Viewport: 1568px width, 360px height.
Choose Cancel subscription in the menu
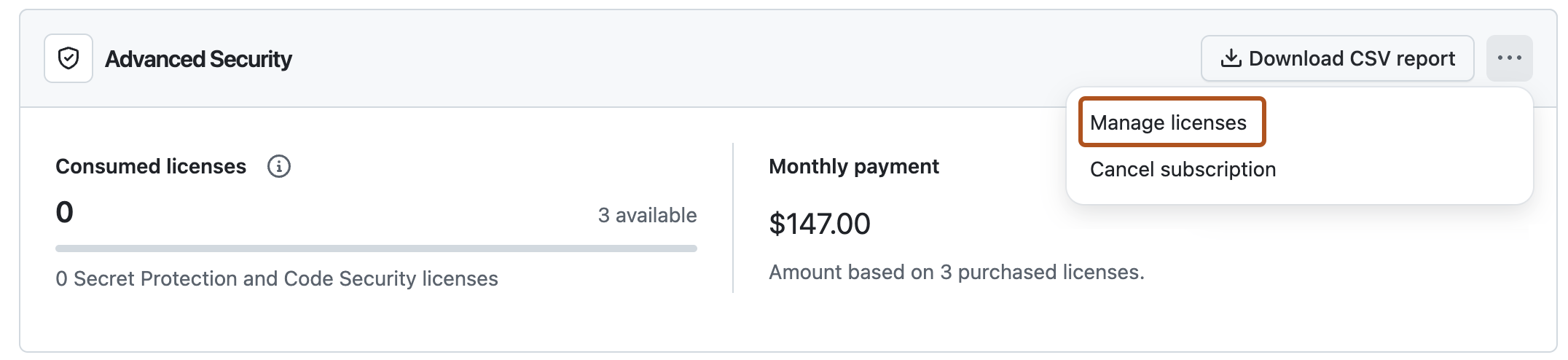click(1183, 169)
